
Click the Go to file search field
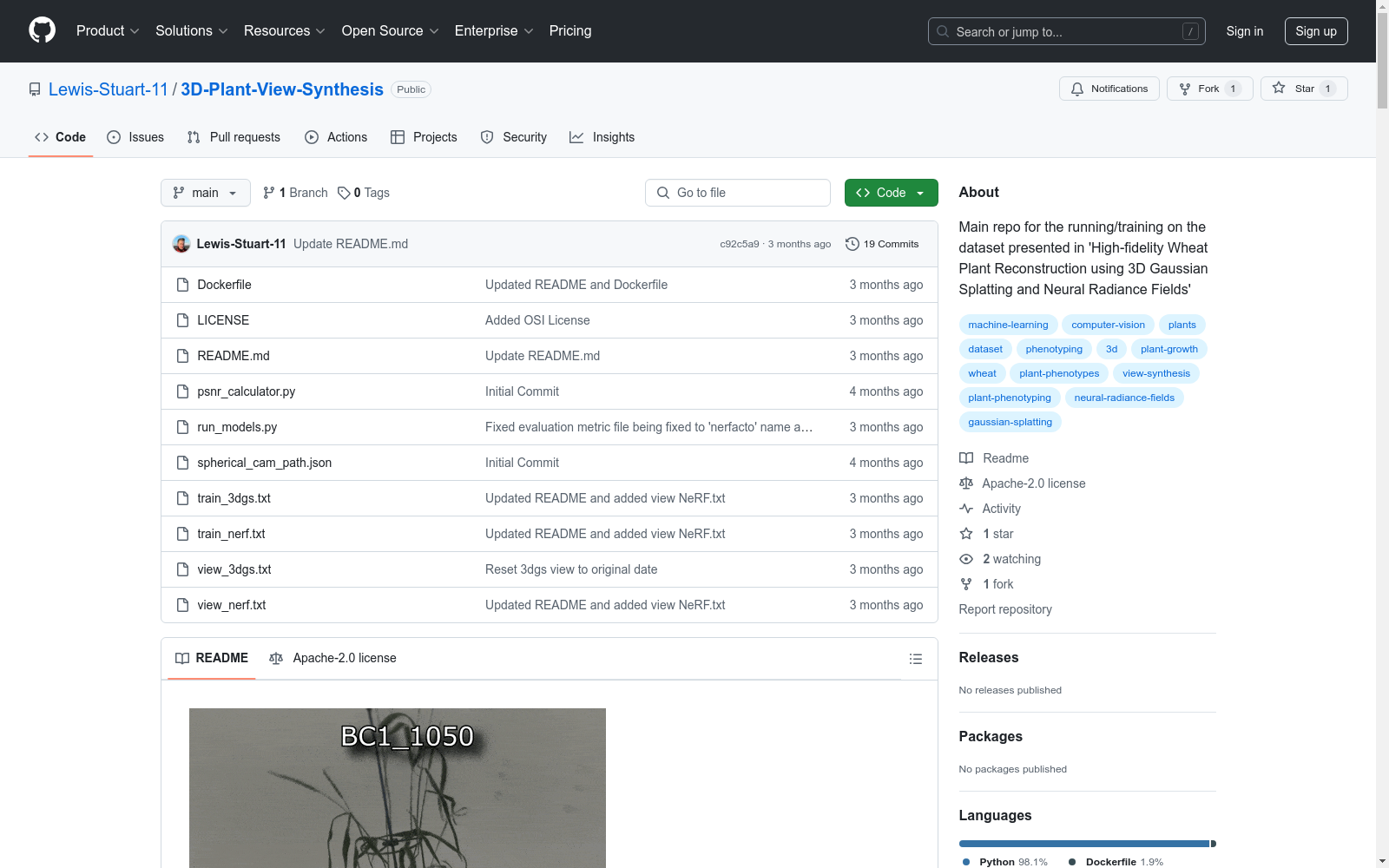click(737, 193)
